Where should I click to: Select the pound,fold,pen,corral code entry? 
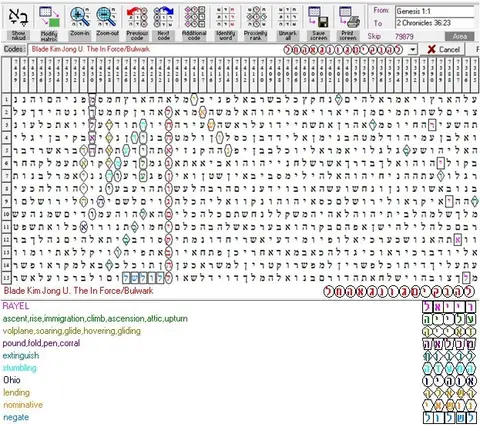[41, 343]
